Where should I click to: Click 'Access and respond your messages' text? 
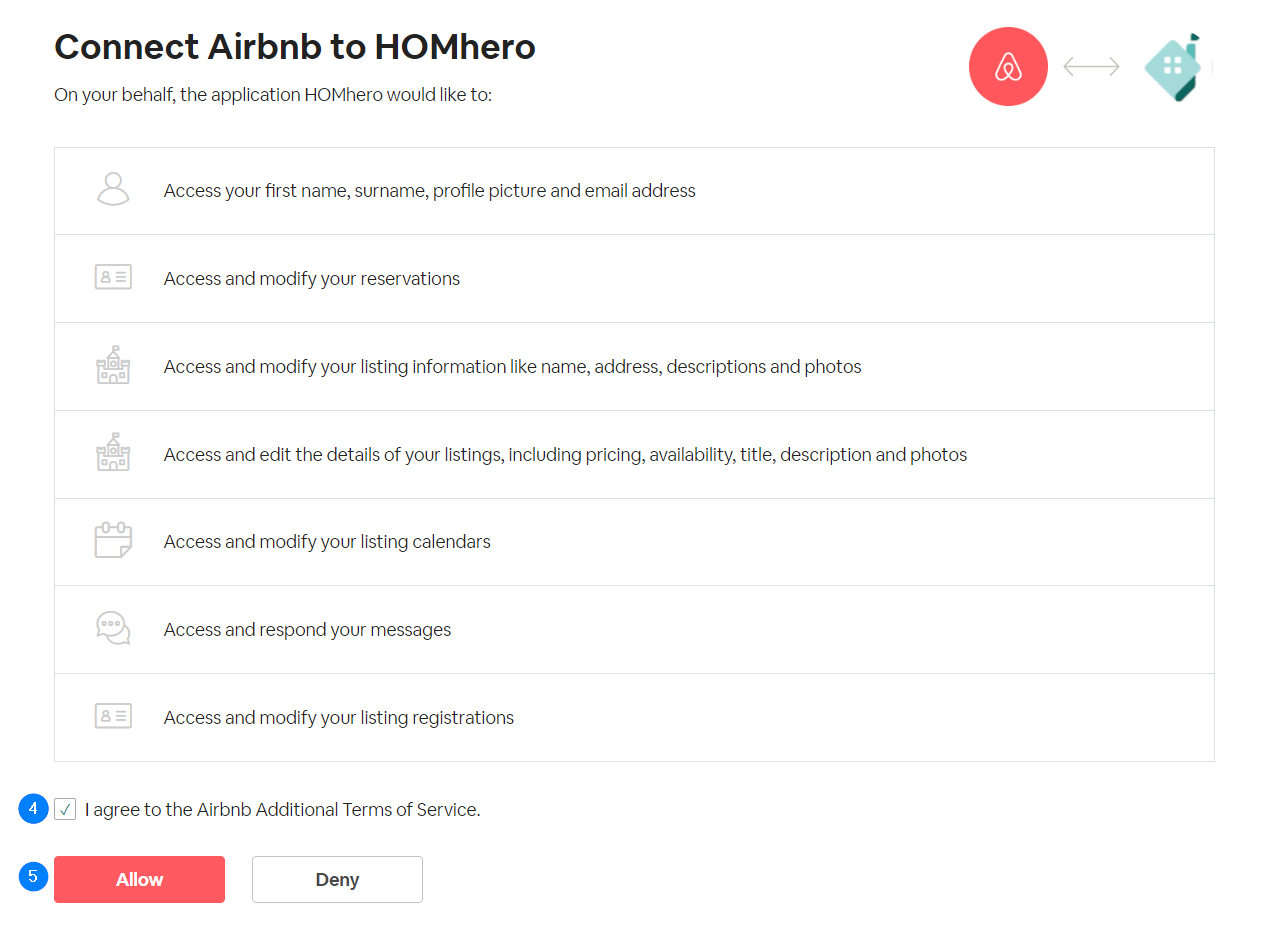point(307,630)
